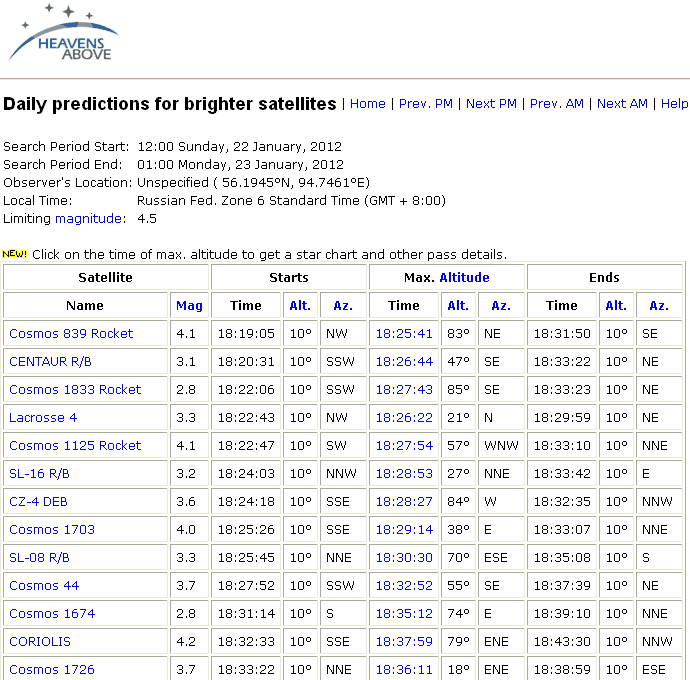Select the ESE max azimuth cell
The height and width of the screenshot is (680, 690).
click(501, 558)
